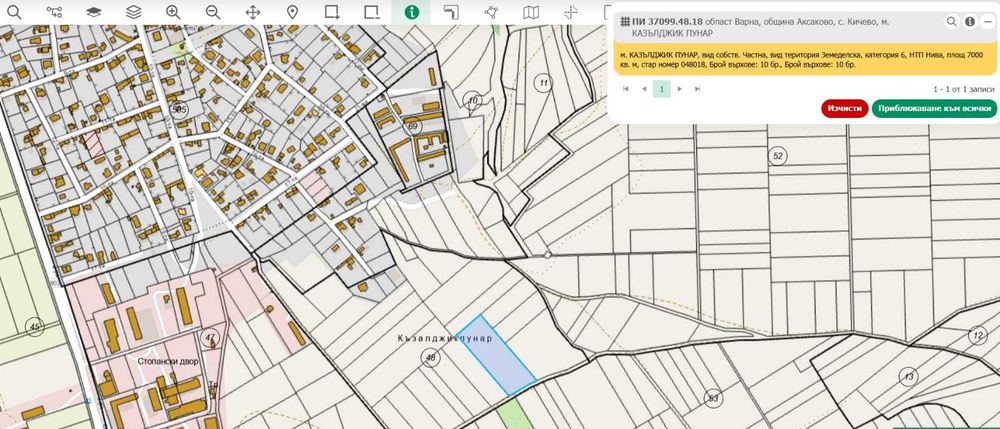Zoom out with the minus magnifier icon
This screenshot has height=429, width=1000.
click(x=213, y=12)
